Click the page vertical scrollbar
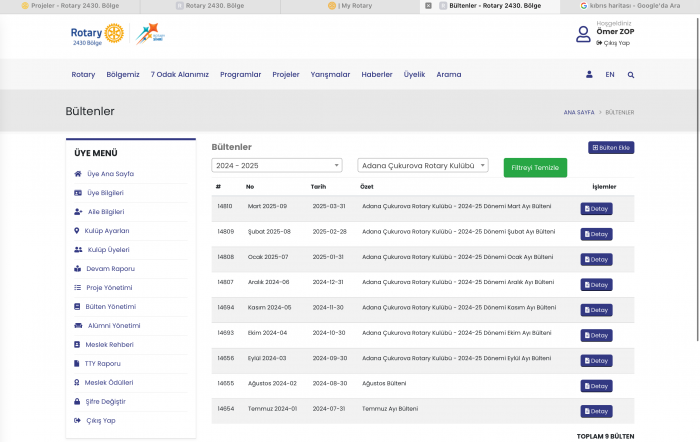700x442 pixels. [x=697, y=179]
